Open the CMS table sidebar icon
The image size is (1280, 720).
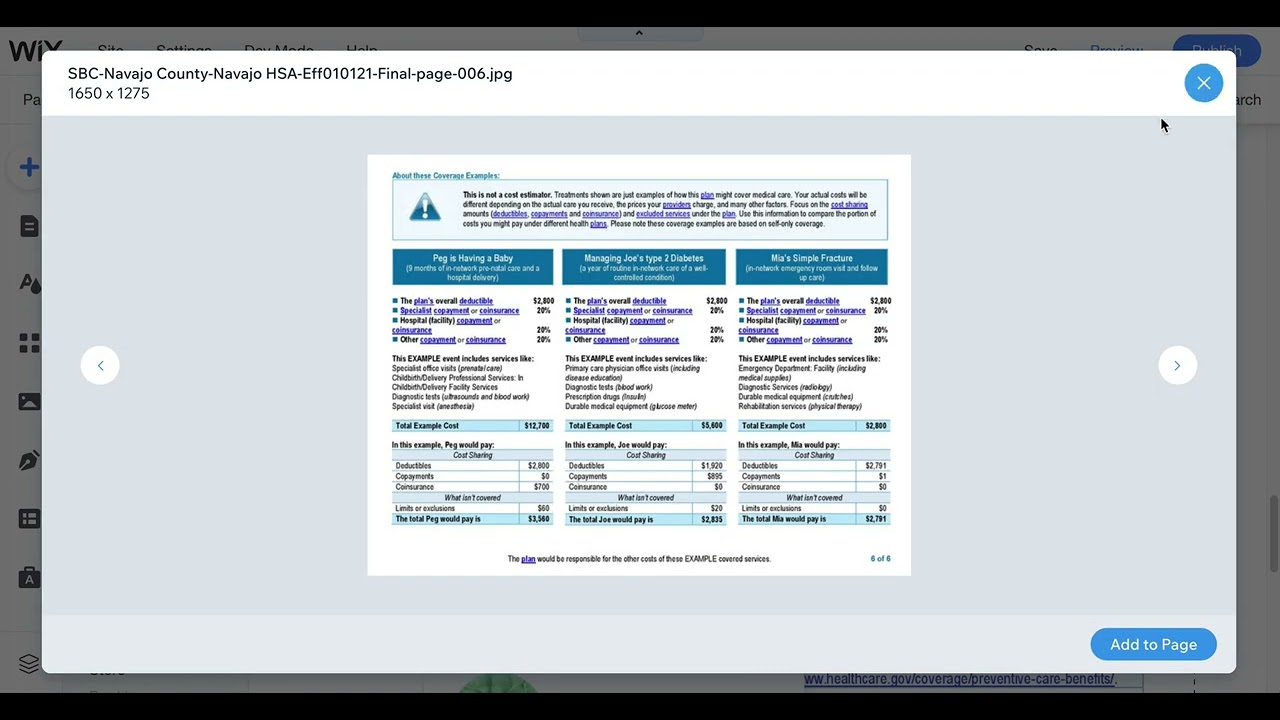[x=29, y=518]
